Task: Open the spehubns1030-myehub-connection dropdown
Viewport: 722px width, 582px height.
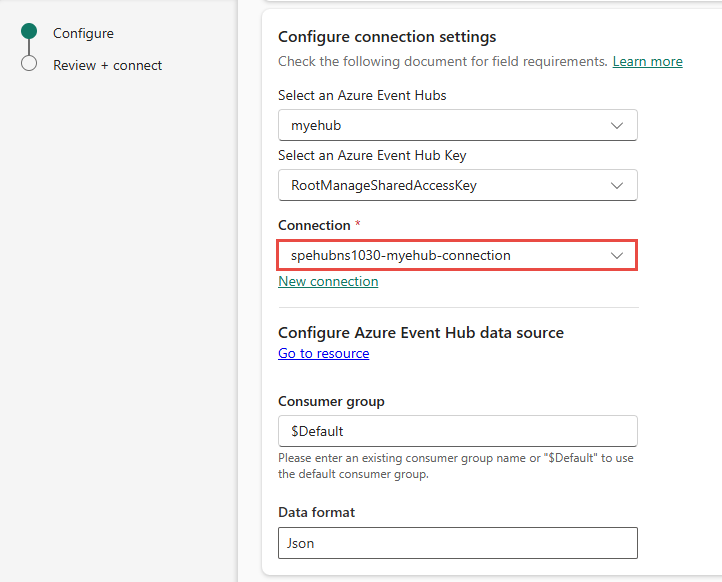Action: pos(457,255)
